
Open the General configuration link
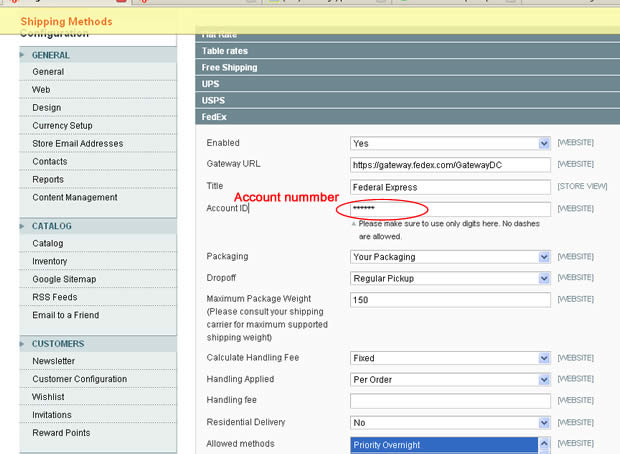click(x=48, y=72)
